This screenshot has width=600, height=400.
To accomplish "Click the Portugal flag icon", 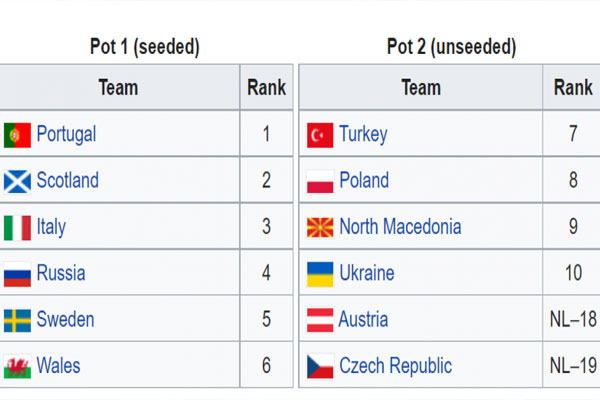I will (17, 135).
